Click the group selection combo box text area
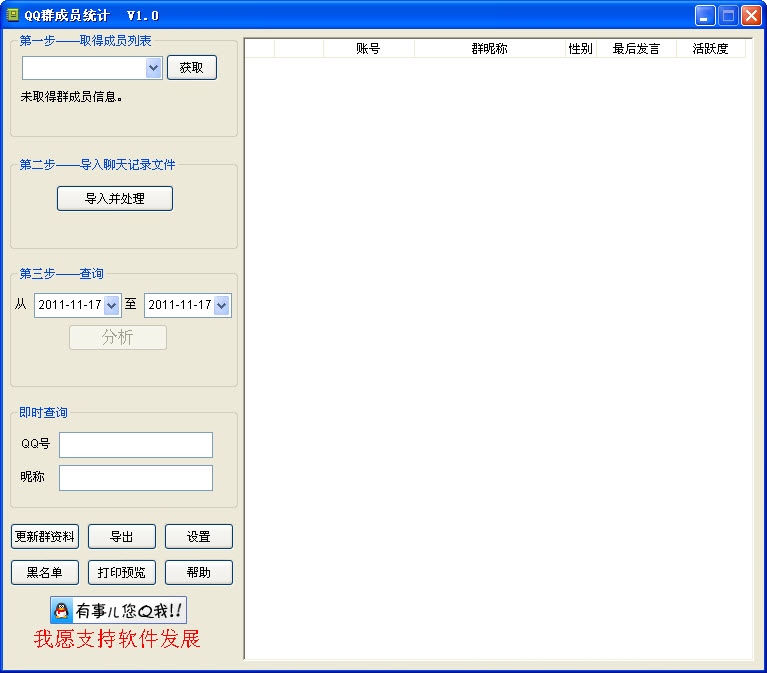The image size is (767, 673). coord(84,67)
